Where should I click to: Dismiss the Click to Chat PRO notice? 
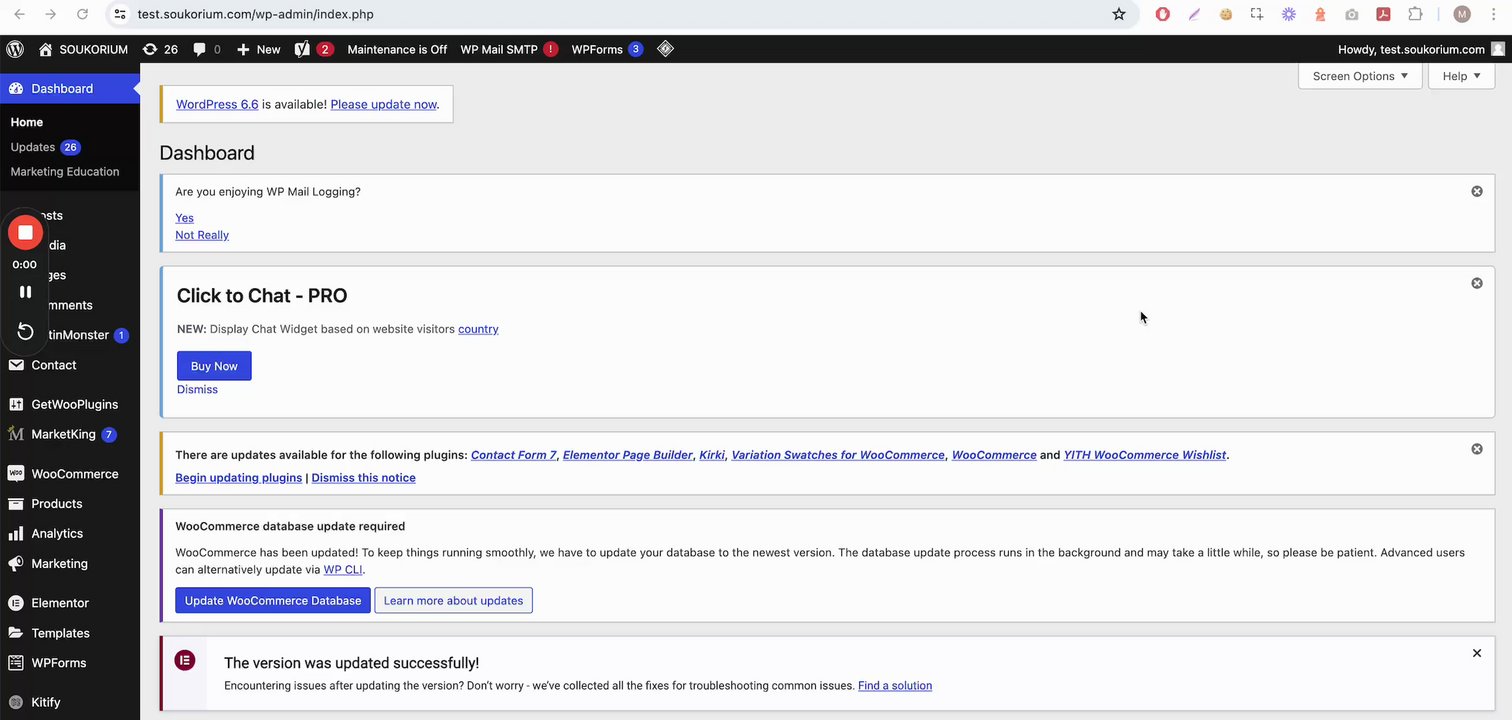click(x=1477, y=283)
